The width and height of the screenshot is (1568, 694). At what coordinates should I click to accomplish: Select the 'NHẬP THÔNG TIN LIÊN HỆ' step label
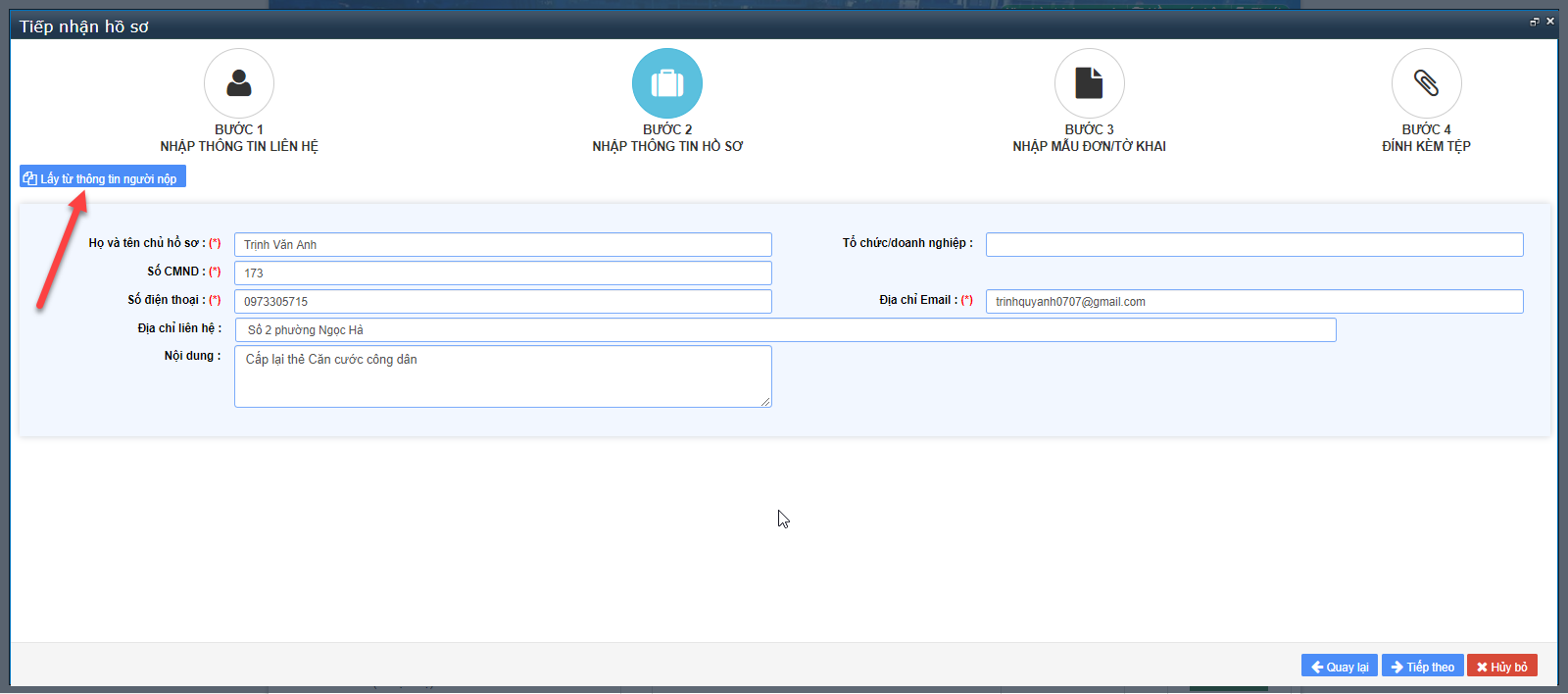(x=239, y=146)
